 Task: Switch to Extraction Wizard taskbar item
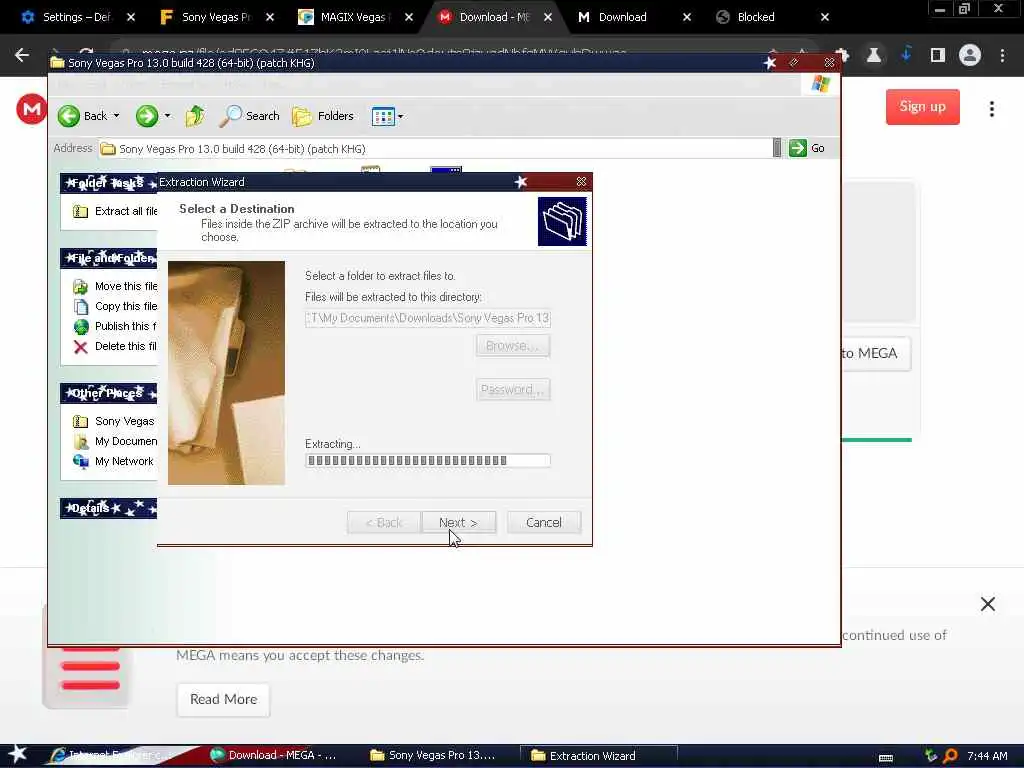coord(599,756)
